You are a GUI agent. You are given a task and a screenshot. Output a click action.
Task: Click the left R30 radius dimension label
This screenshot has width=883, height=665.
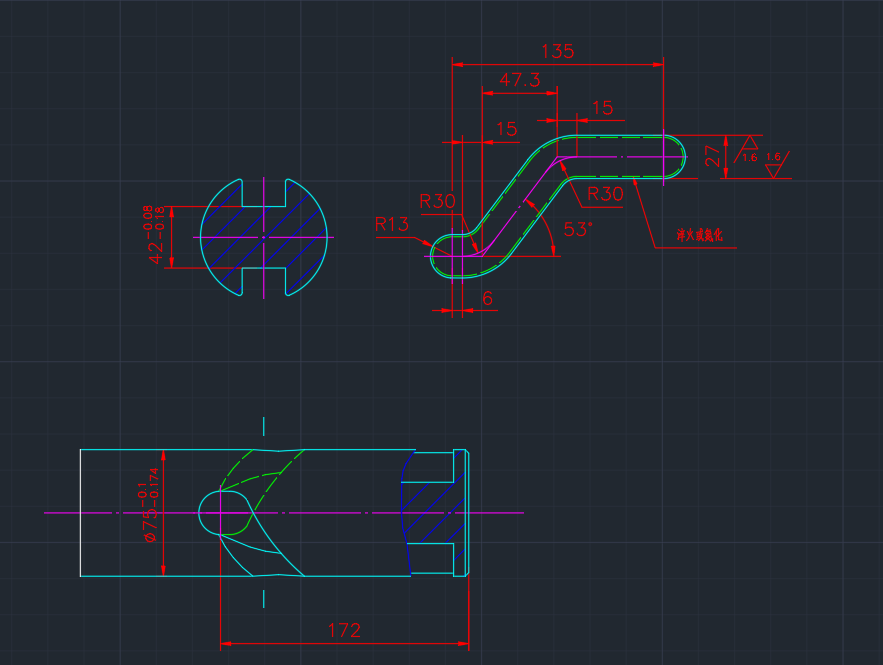pyautogui.click(x=438, y=201)
